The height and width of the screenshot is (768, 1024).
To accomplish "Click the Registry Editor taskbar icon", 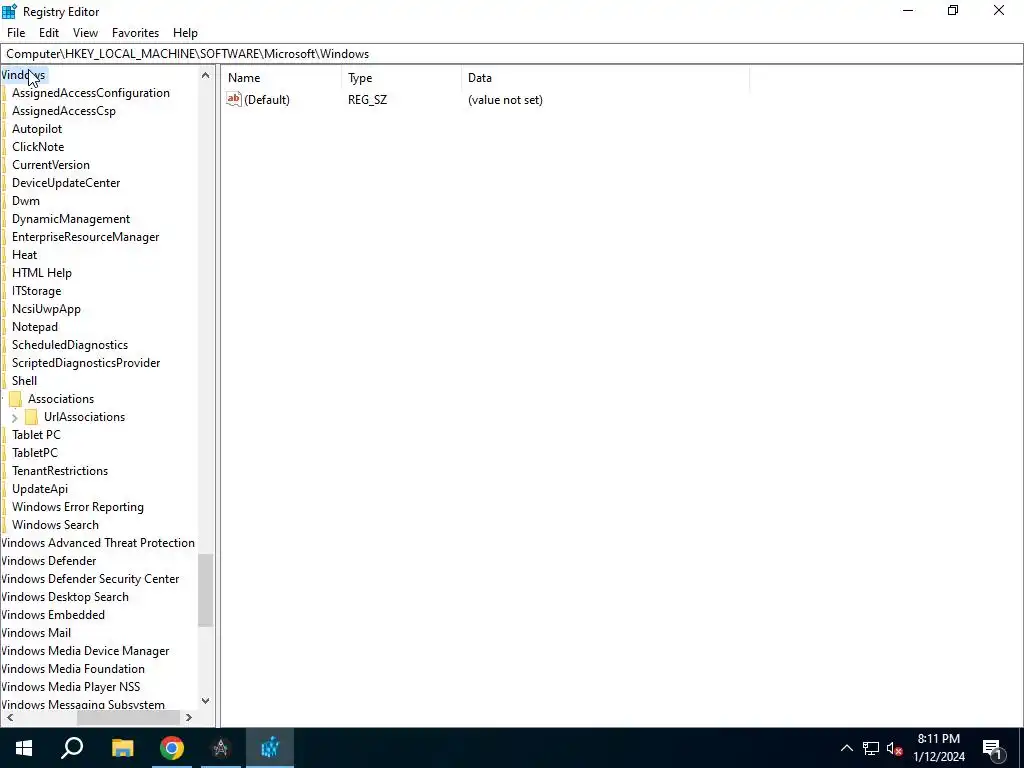I will click(x=270, y=748).
